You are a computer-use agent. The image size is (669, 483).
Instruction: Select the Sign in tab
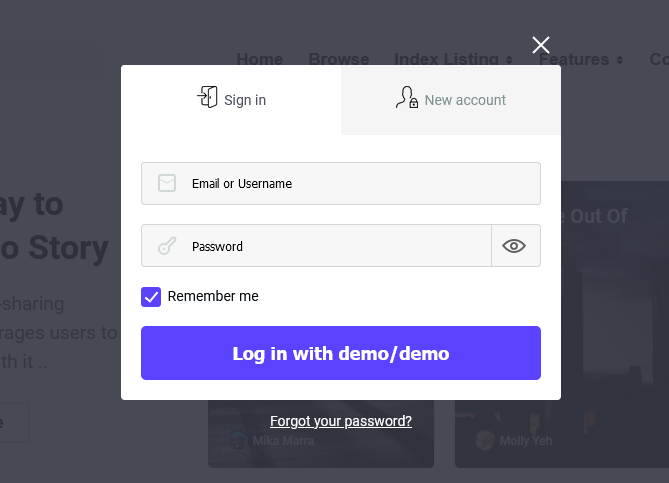tap(231, 100)
